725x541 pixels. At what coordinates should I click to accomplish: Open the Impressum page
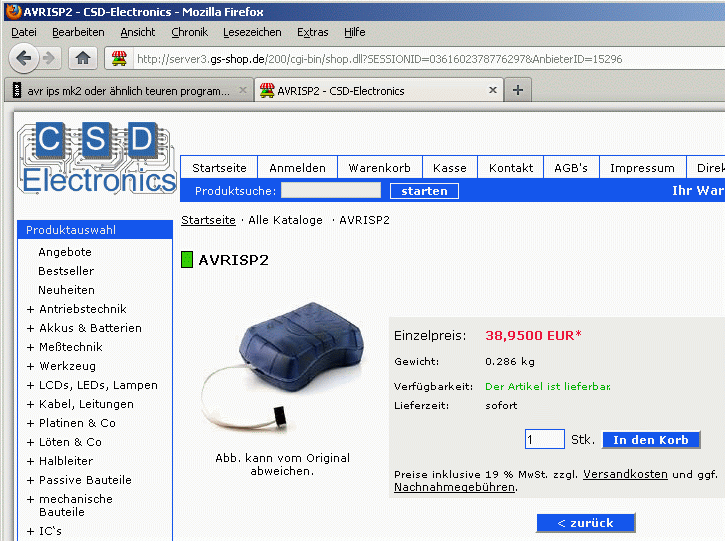point(642,168)
